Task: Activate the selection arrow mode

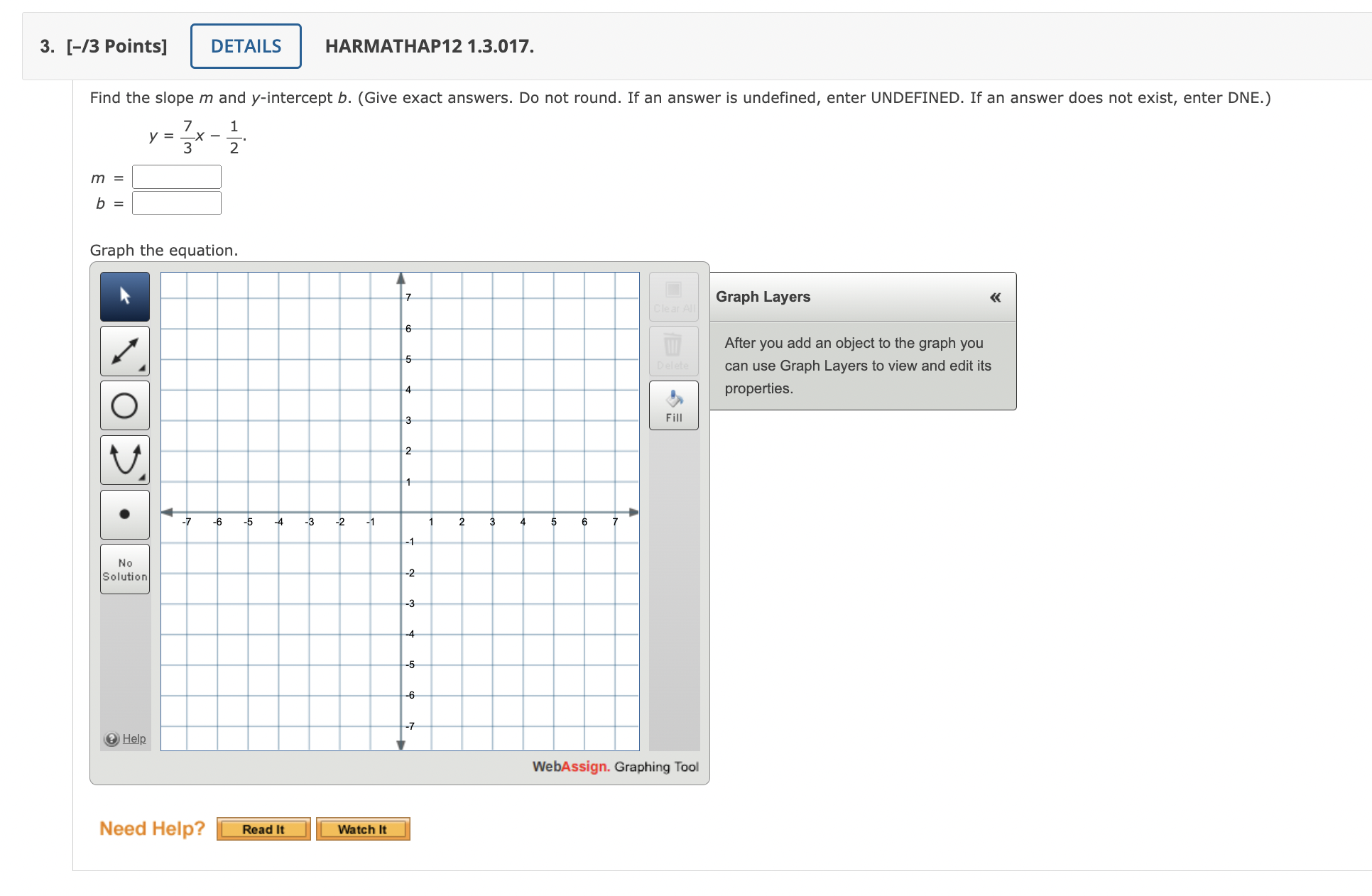Action: (124, 297)
